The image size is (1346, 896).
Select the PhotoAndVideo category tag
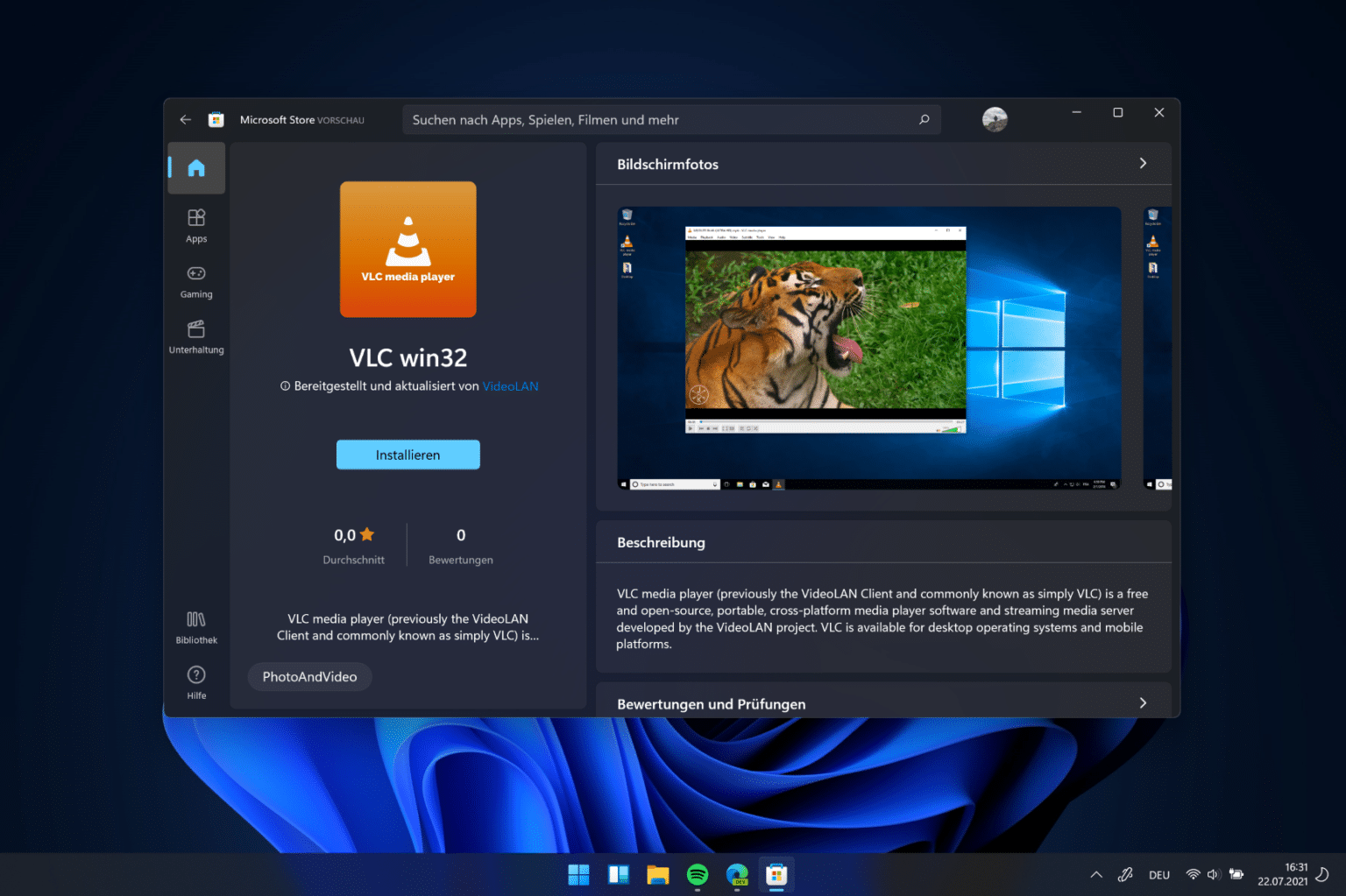pos(309,676)
